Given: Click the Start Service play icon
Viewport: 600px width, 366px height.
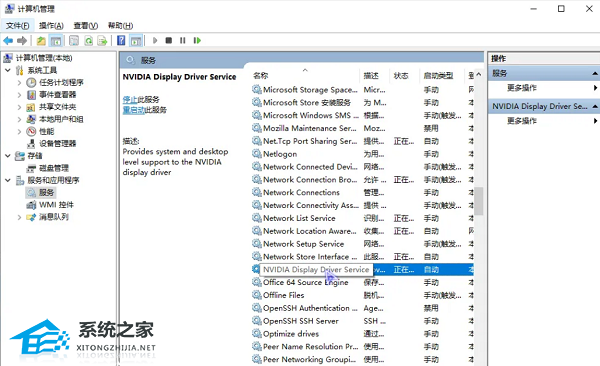Looking at the screenshot, I should pos(155,40).
